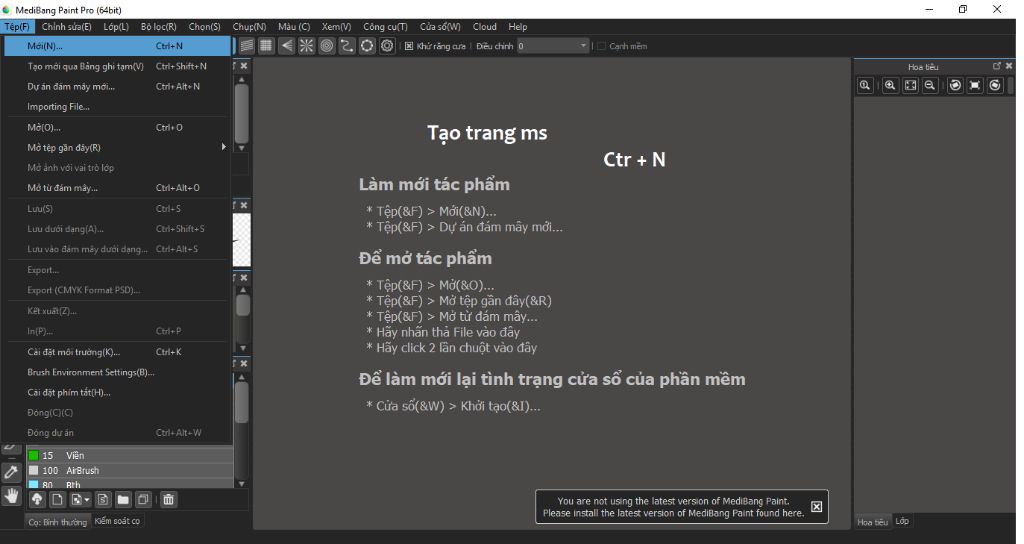Switch to Lớp tab

point(902,521)
